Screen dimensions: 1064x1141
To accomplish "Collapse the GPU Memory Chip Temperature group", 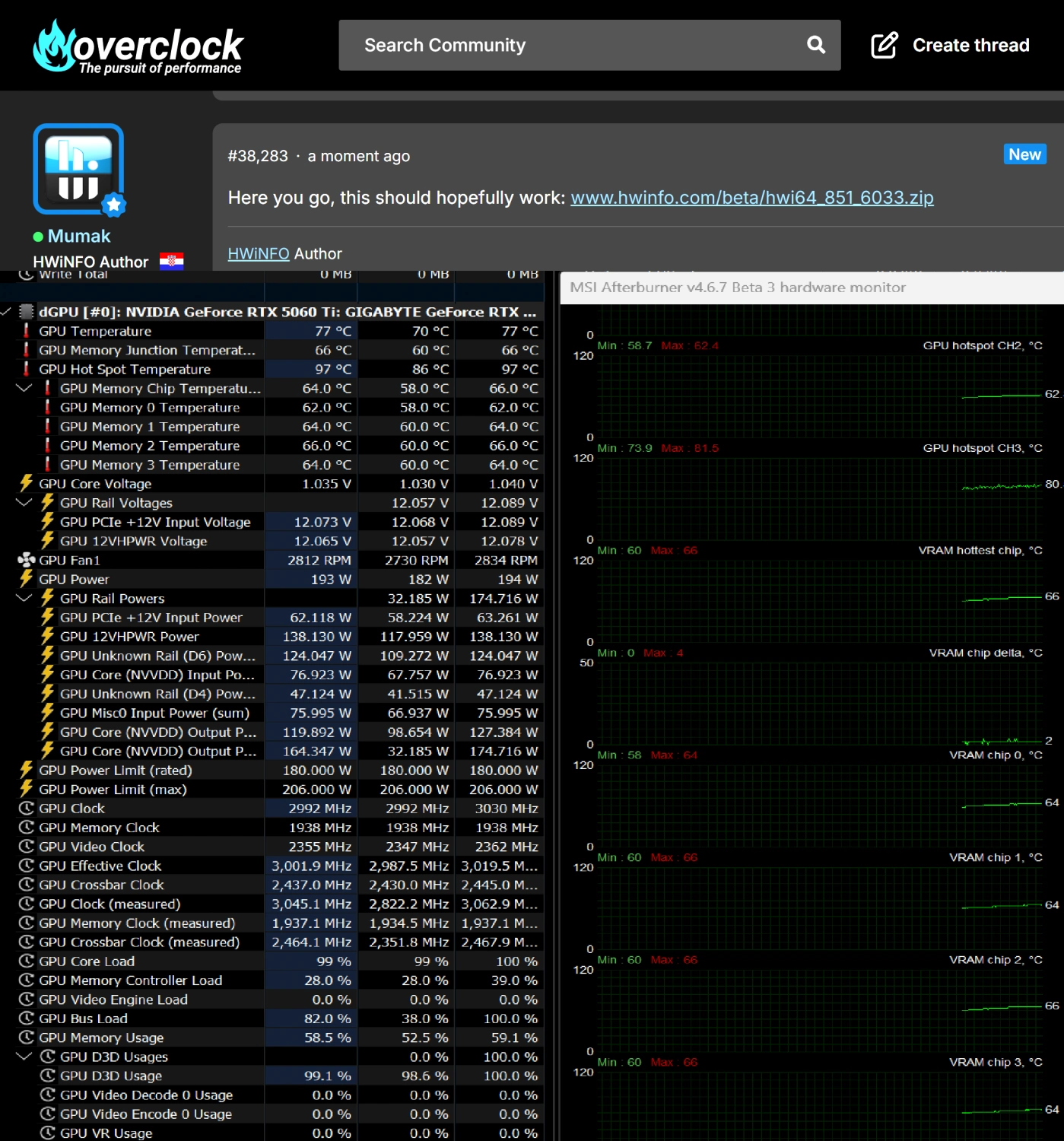I will point(24,388).
